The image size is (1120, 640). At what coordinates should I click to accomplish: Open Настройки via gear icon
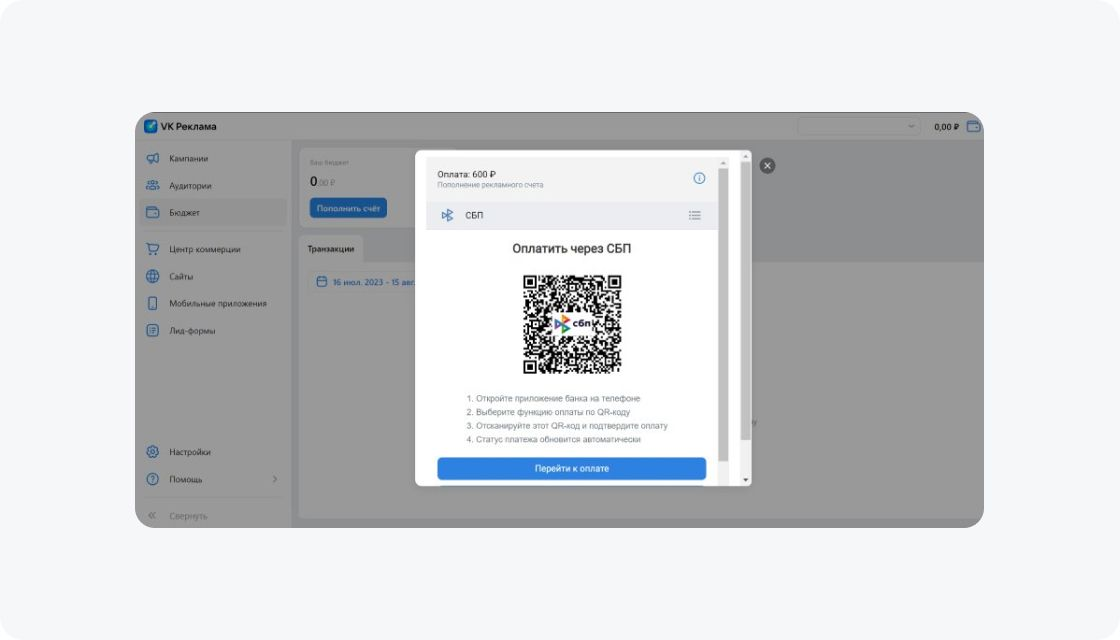click(x=150, y=452)
